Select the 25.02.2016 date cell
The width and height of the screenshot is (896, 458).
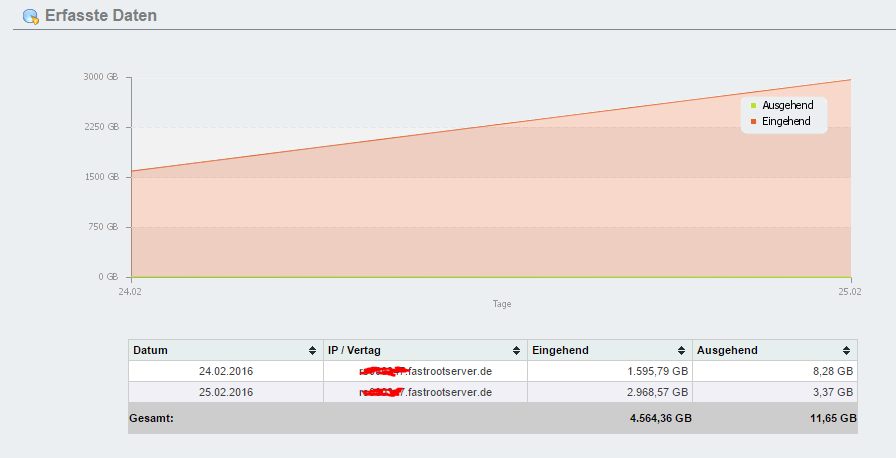225,392
